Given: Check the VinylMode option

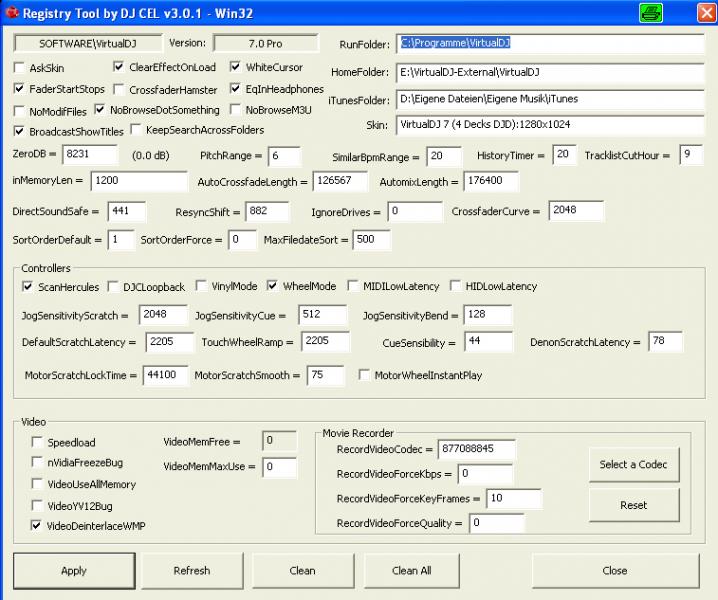Looking at the screenshot, I should click(201, 286).
